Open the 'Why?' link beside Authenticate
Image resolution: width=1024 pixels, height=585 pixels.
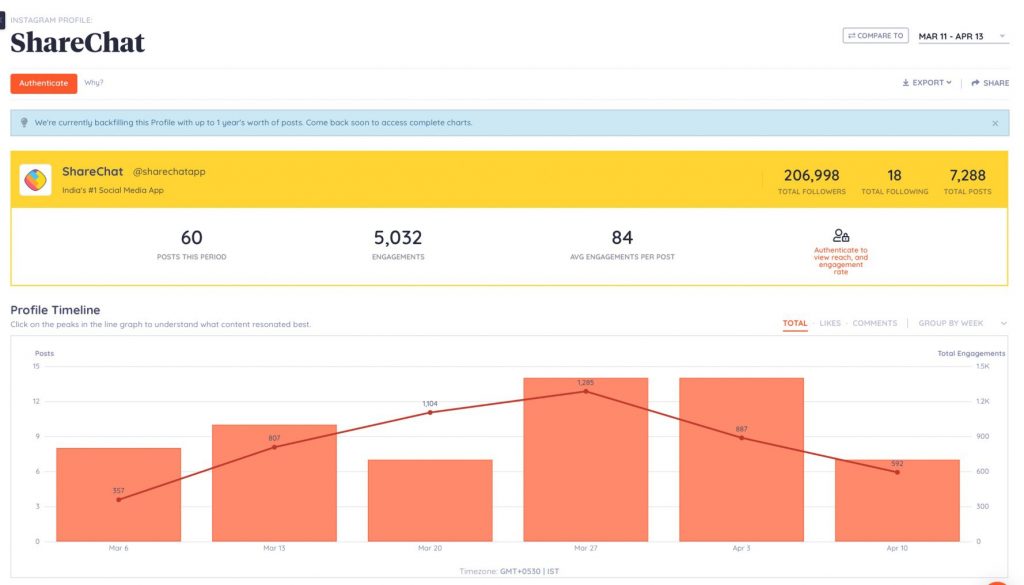(x=93, y=82)
